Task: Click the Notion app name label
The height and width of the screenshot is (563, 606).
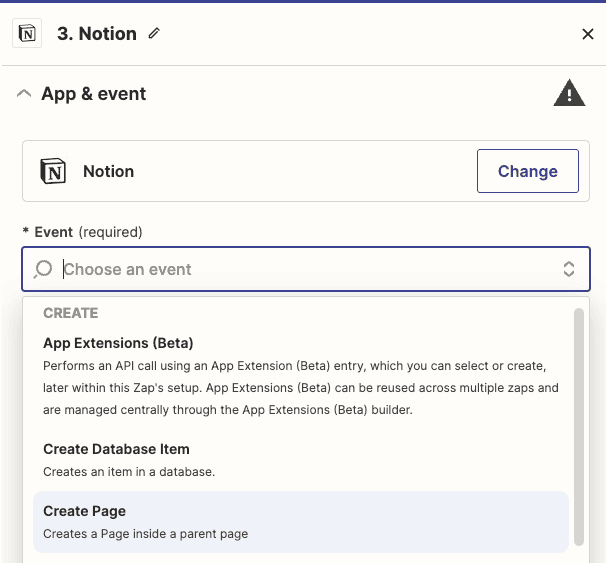Action: pos(109,171)
